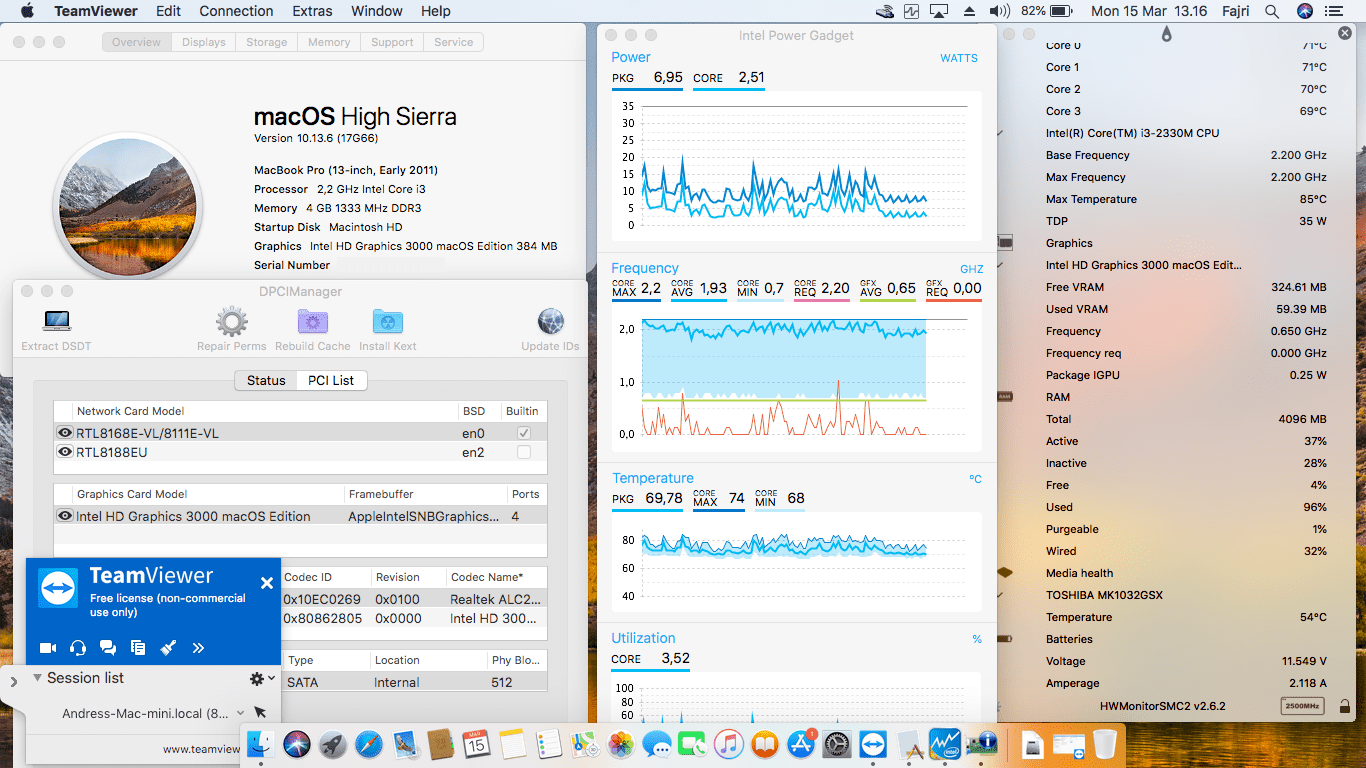
Task: Click the High Sierra mountain image
Action: (127, 205)
